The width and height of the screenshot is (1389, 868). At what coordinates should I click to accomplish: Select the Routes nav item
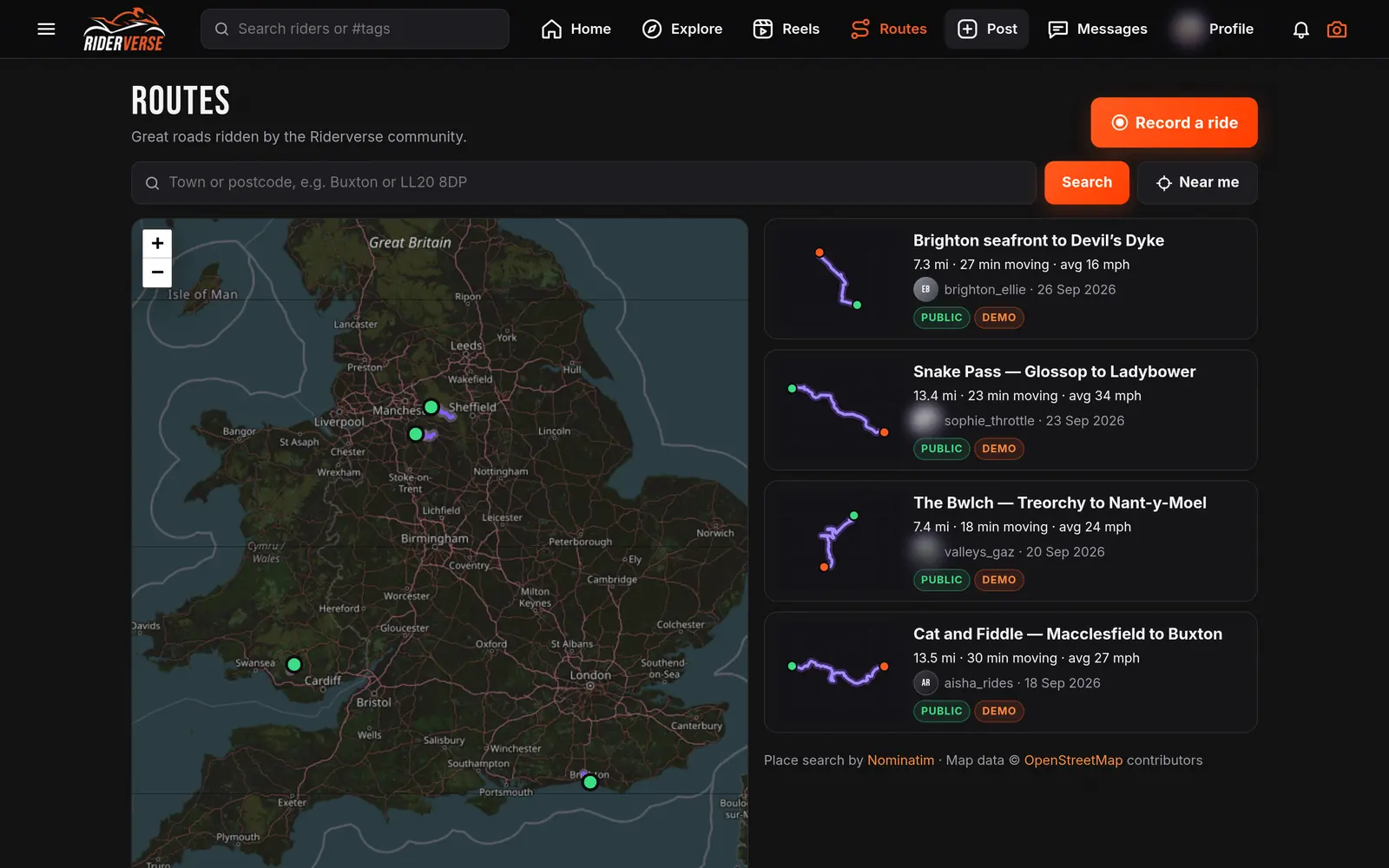(x=889, y=30)
